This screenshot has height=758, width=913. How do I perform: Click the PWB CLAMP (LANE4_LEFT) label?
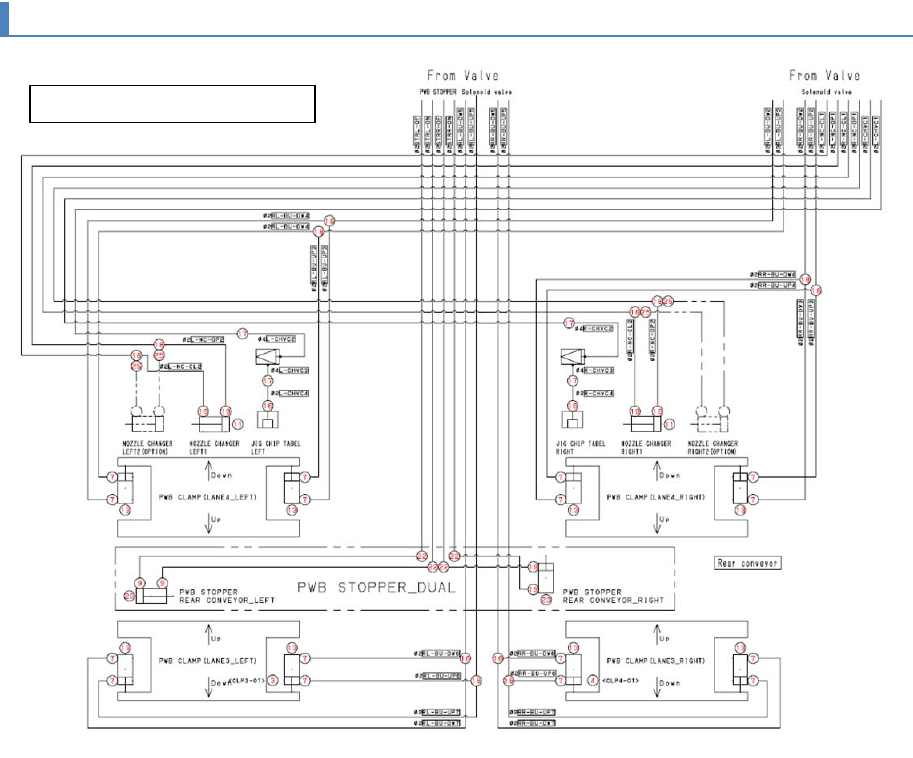207,497
